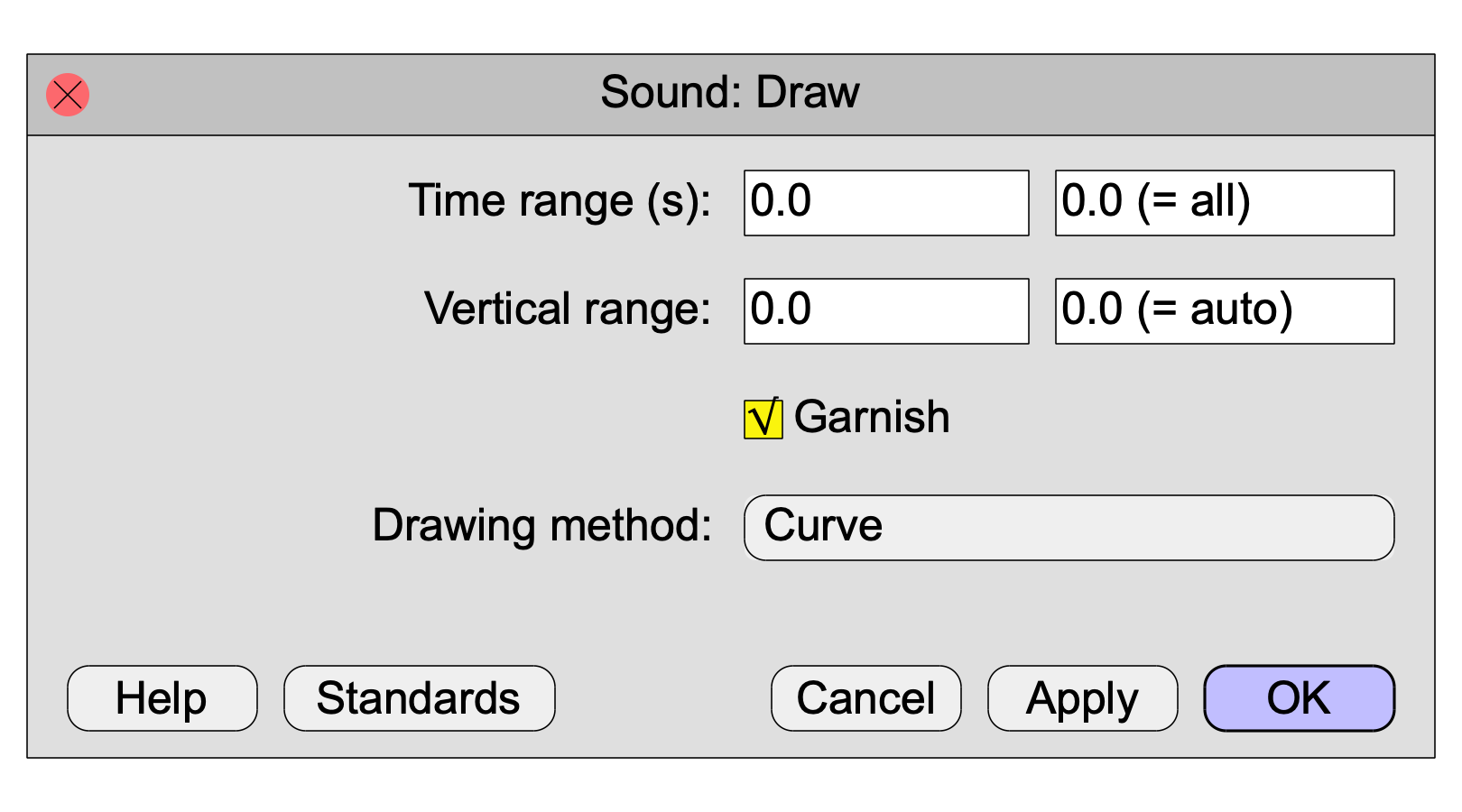Click the Vertical range label
This screenshot has width=1462, height=812.
(568, 309)
